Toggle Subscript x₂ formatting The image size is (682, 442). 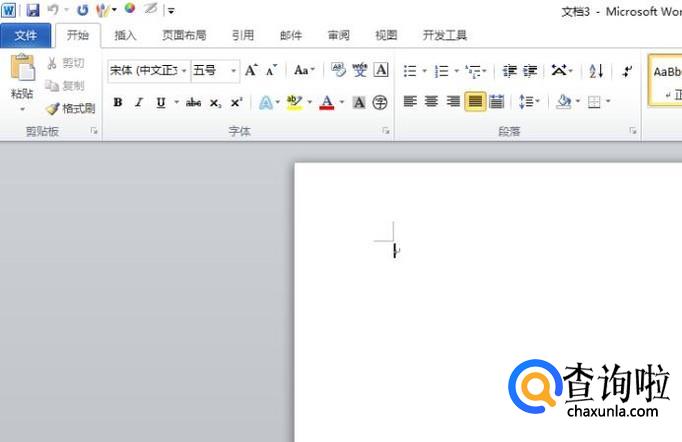pyautogui.click(x=215, y=103)
